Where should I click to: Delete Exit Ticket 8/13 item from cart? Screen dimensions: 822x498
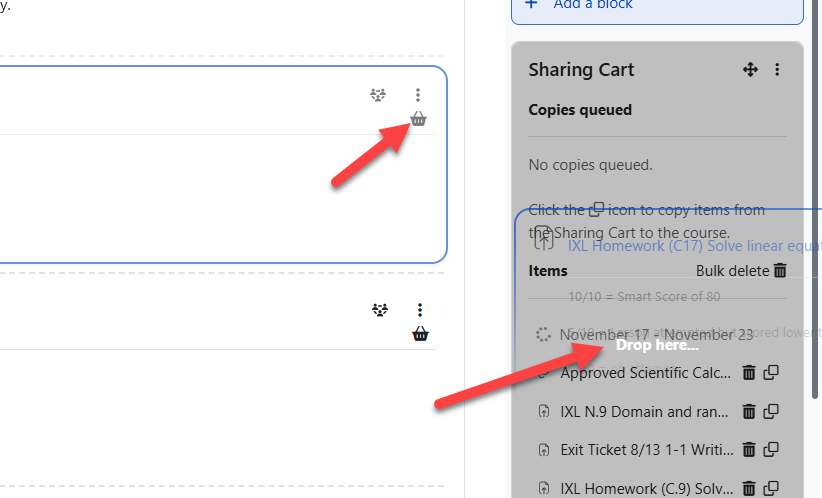tap(748, 449)
